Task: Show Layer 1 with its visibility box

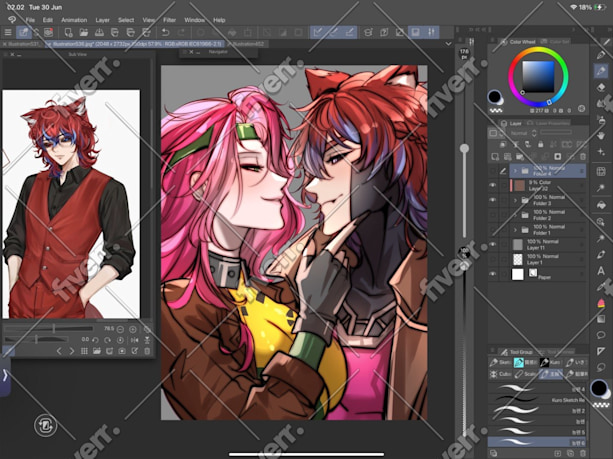Action: 493,259
